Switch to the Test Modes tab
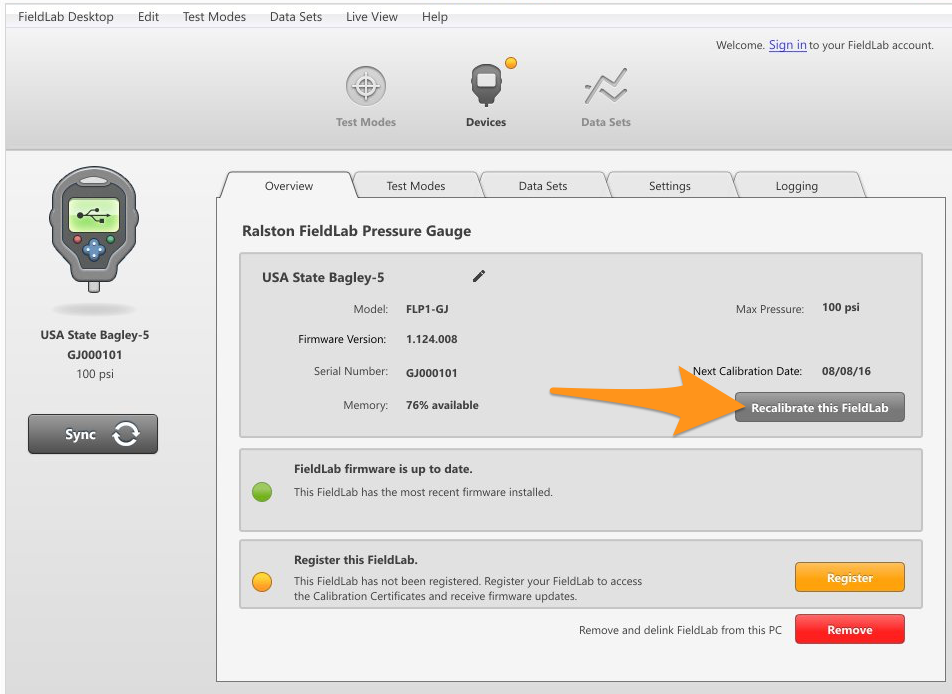Screen dimensions: 952x694 [x=416, y=185]
